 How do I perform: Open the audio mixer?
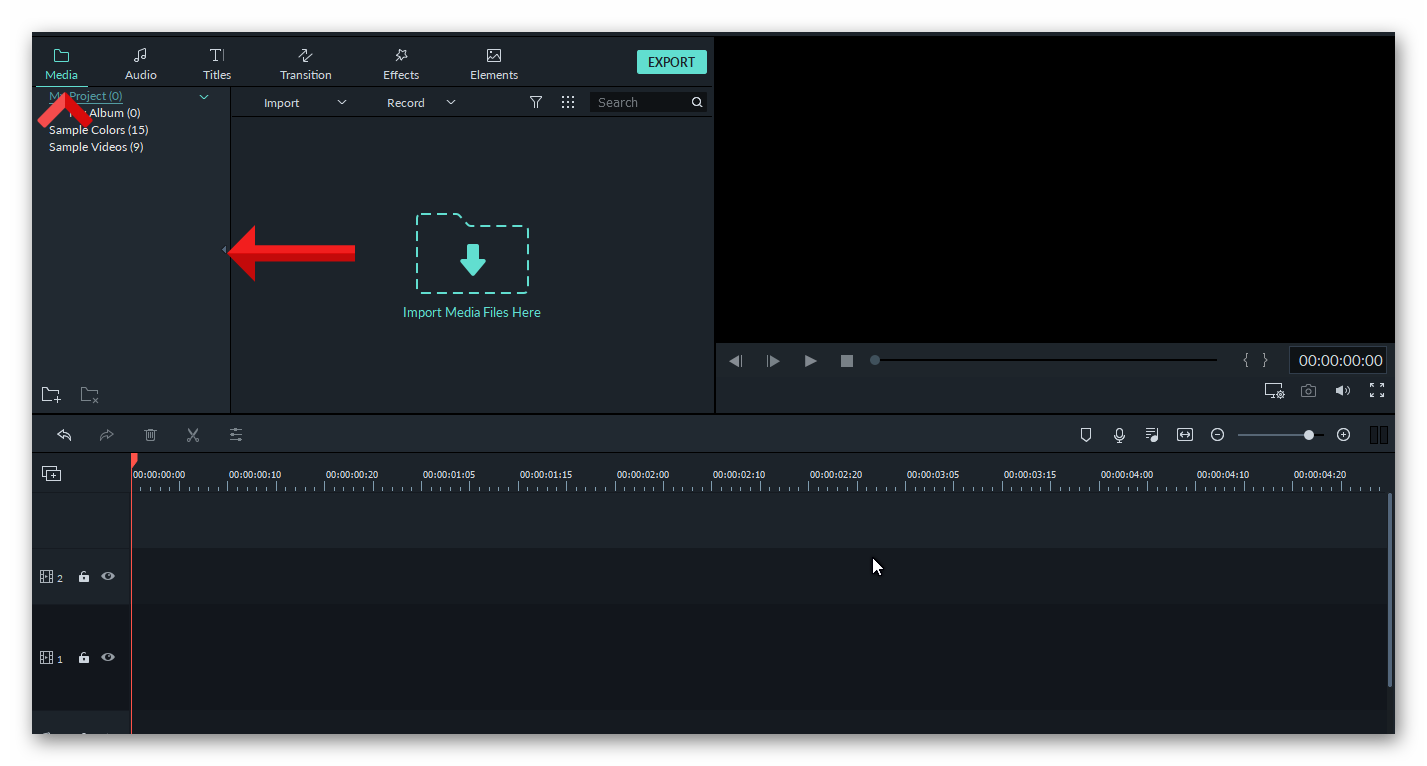(x=1152, y=435)
